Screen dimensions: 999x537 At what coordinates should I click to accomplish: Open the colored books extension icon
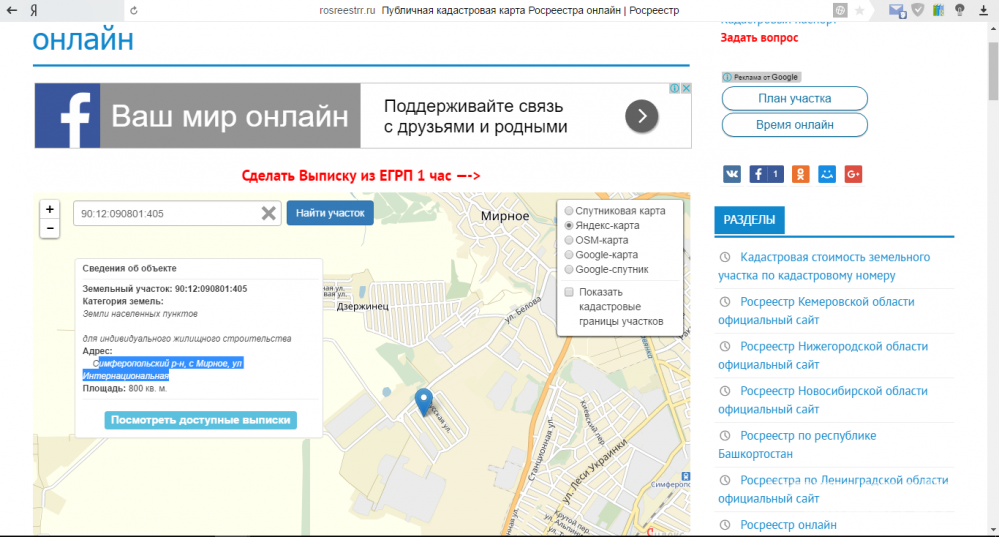(x=938, y=10)
